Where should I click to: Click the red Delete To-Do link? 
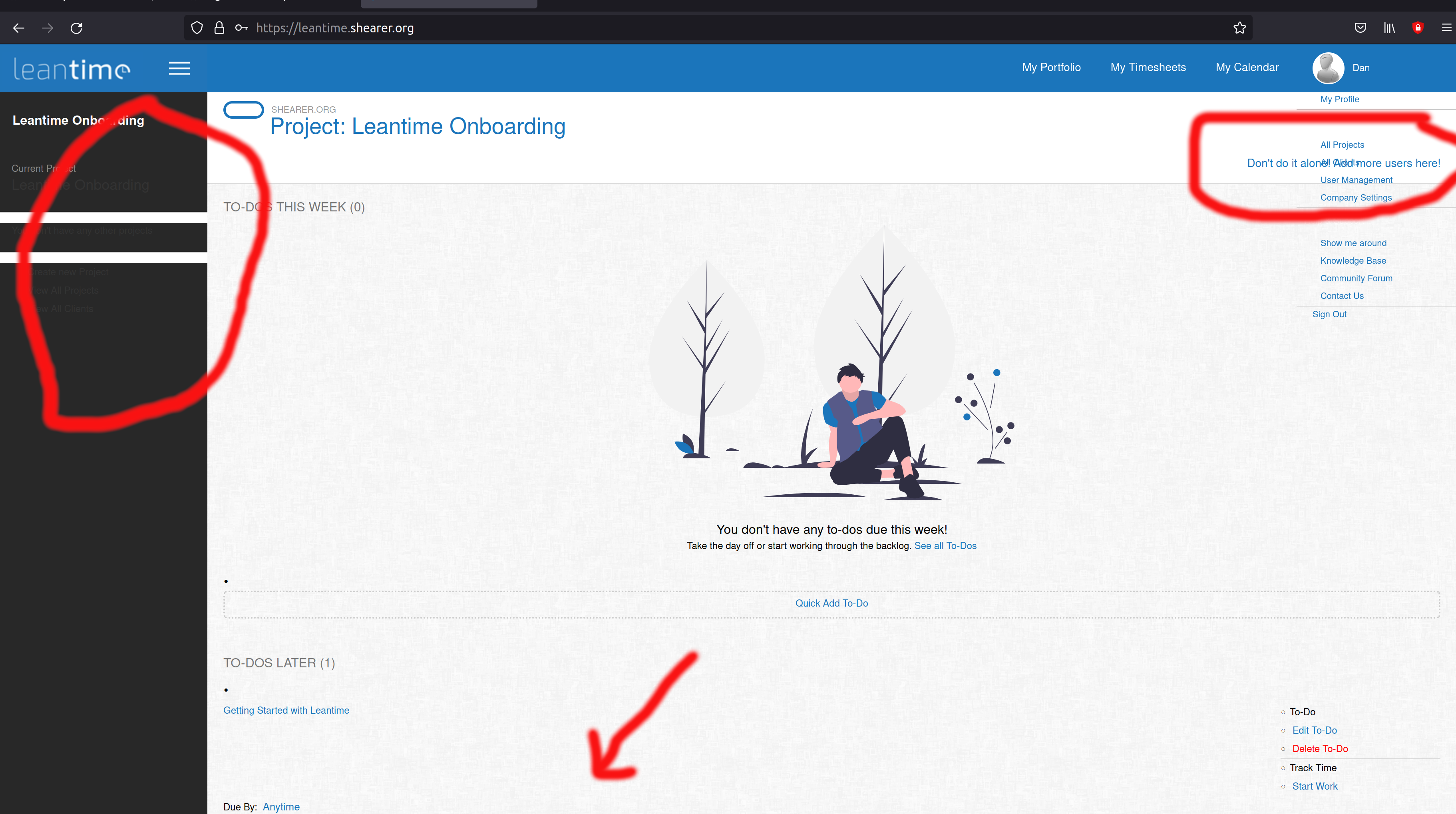point(1320,748)
